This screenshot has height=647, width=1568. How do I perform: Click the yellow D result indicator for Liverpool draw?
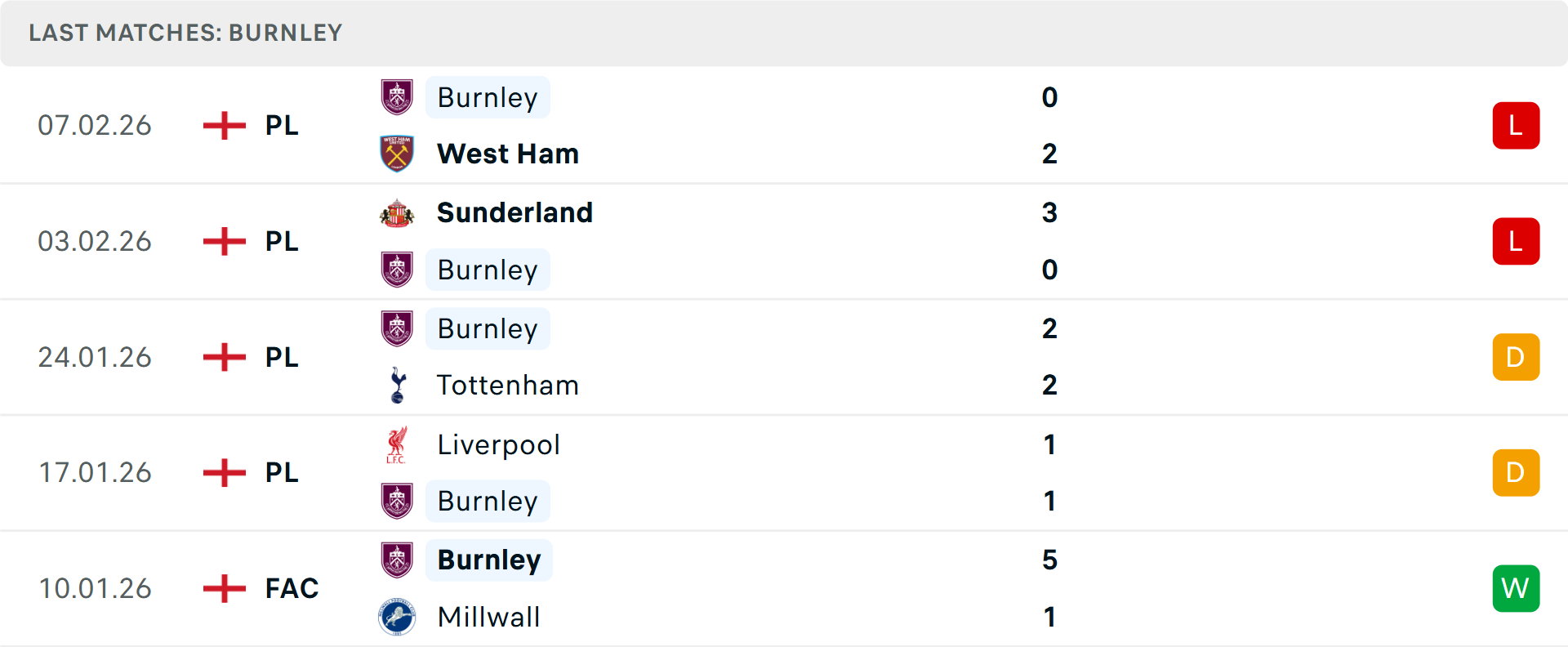1516,472
